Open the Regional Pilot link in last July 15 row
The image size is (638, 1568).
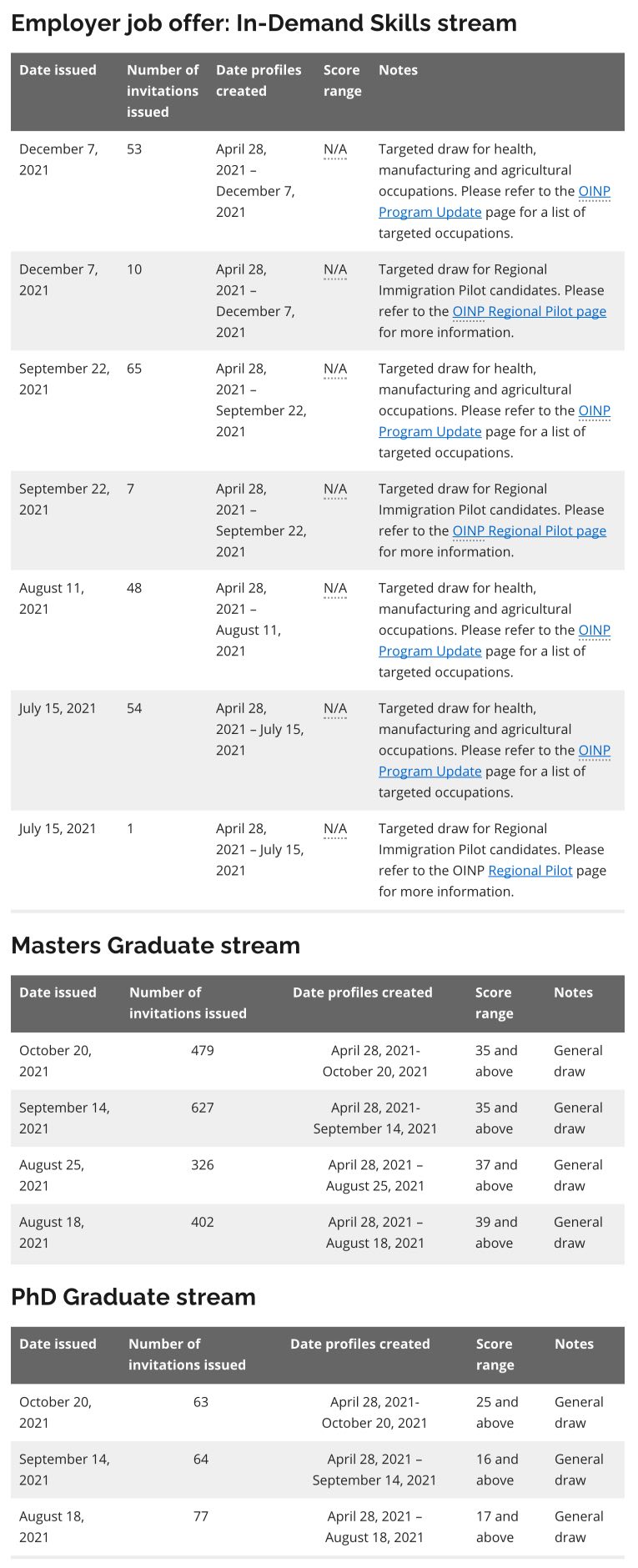[x=530, y=870]
